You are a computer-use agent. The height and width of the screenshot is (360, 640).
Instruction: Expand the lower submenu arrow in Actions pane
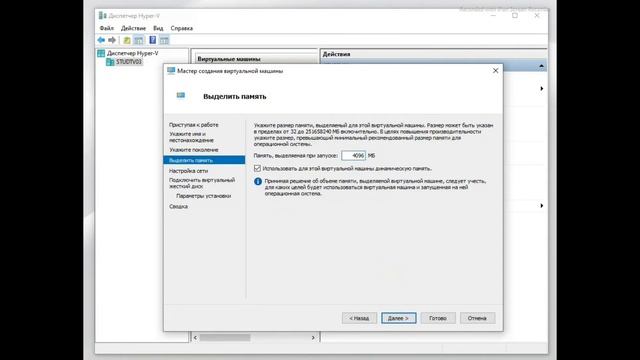click(x=542, y=206)
